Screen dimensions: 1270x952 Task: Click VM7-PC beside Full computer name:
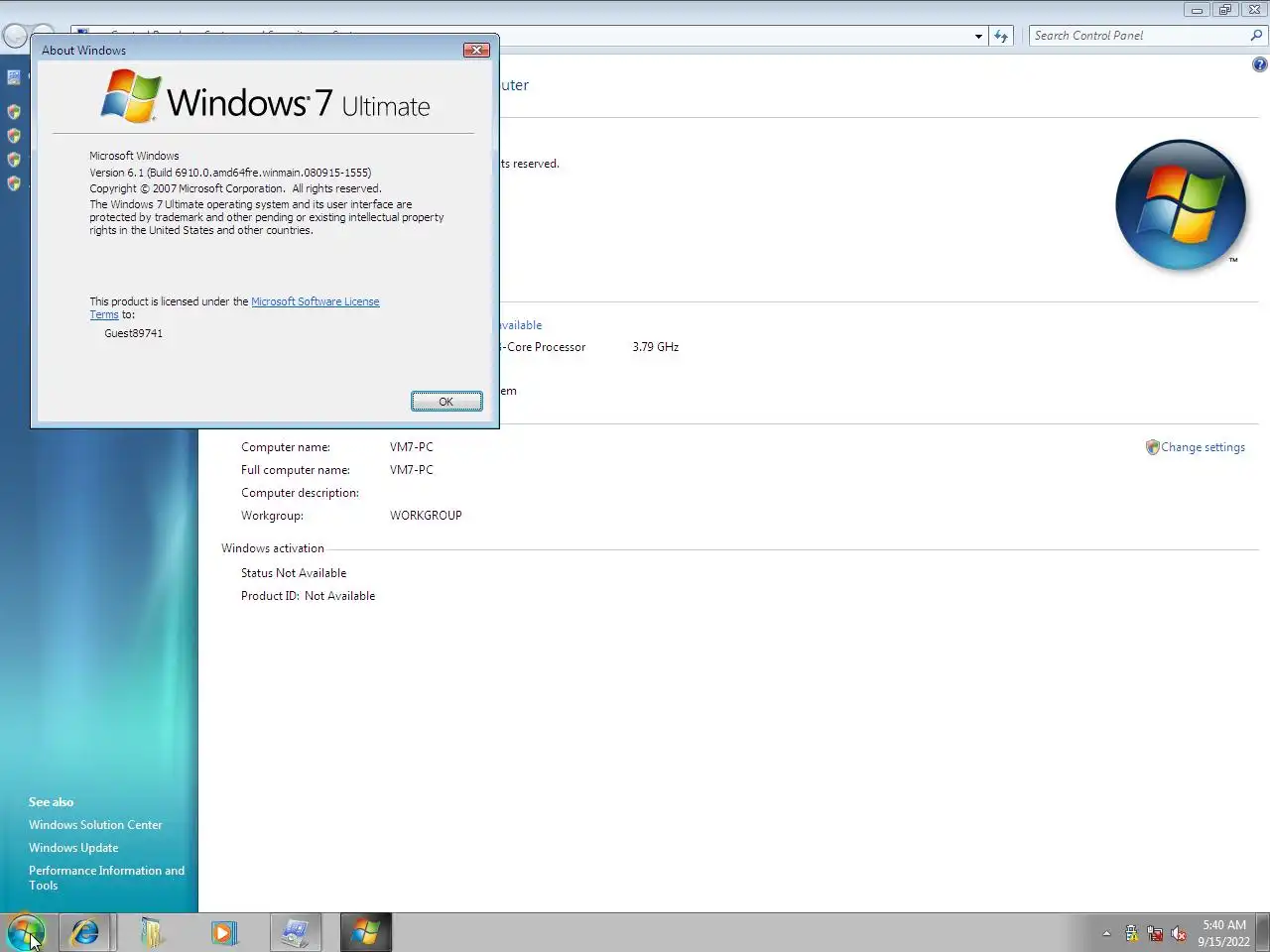click(x=412, y=470)
